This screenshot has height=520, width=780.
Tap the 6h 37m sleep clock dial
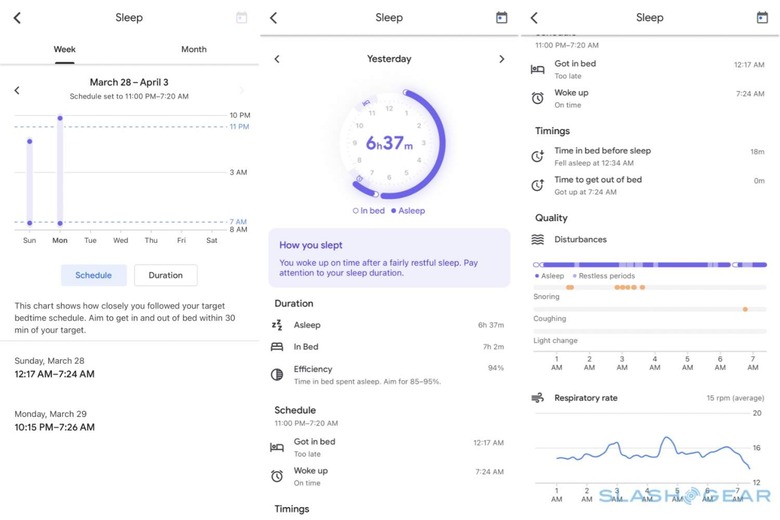[x=389, y=143]
